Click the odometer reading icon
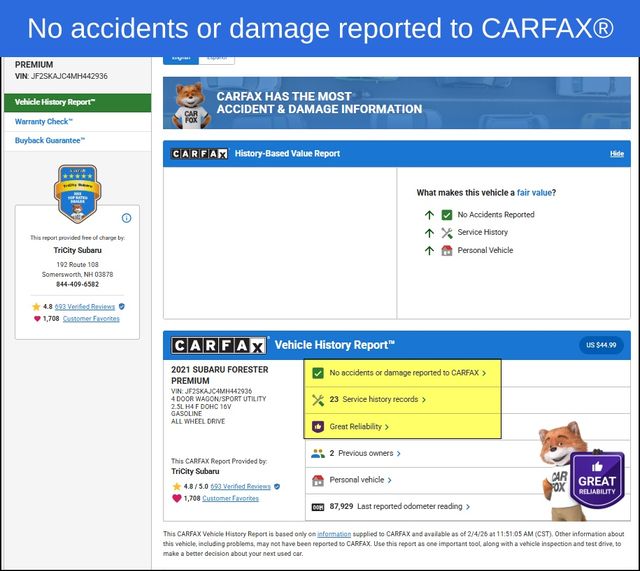 point(318,507)
